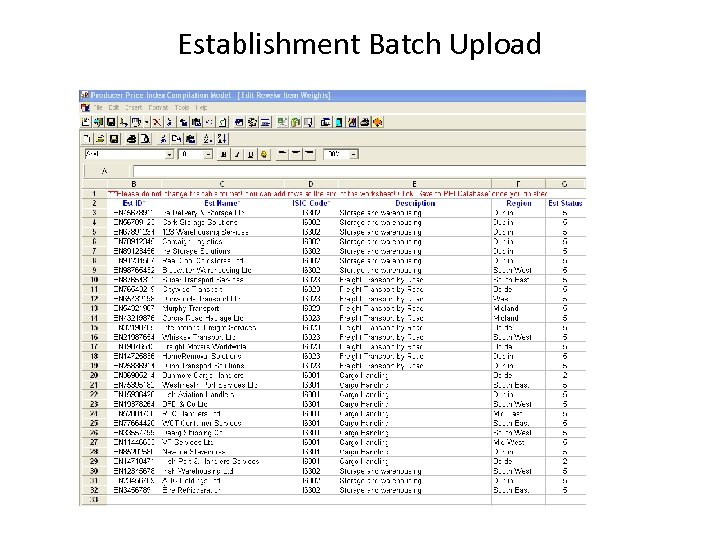
Task: Align cell text to the right
Action: 309,154
